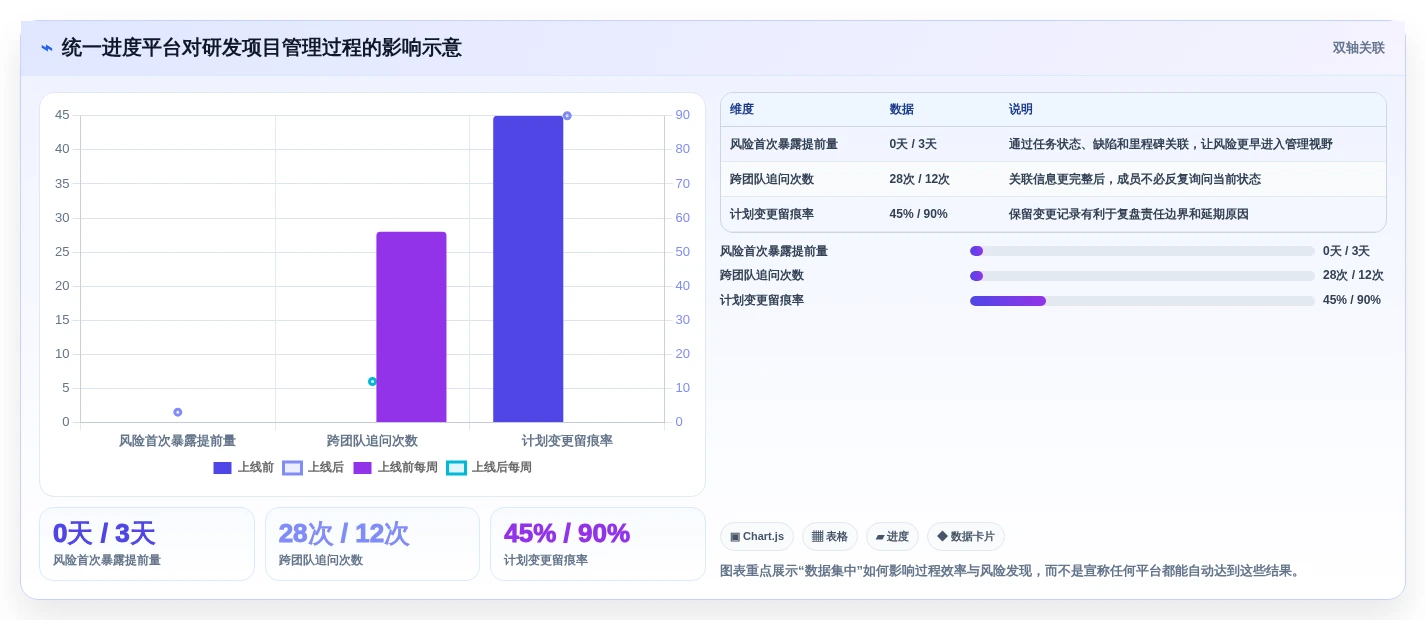Select the 数据卡片 tag chip
1426x620 pixels.
click(966, 537)
